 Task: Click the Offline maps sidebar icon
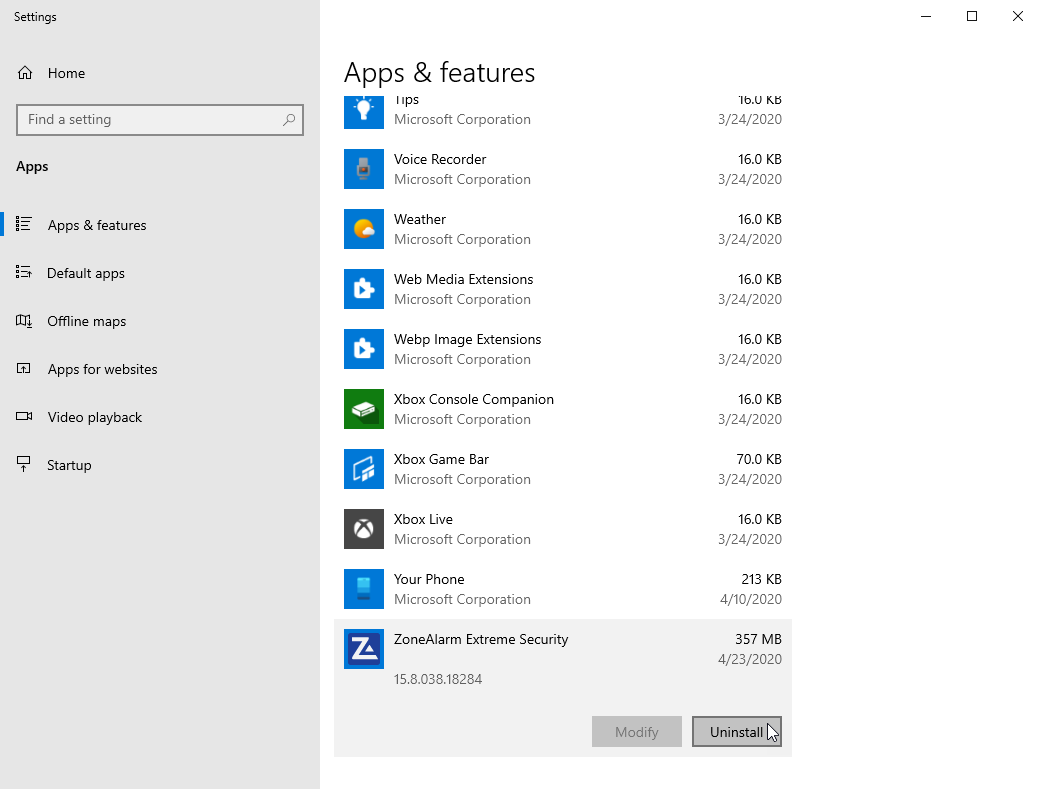[x=24, y=321]
